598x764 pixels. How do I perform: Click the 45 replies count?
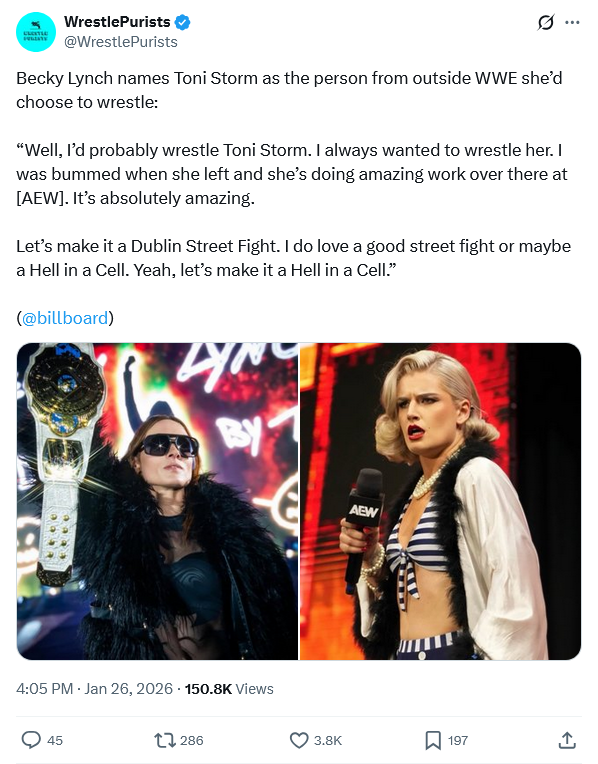(55, 741)
